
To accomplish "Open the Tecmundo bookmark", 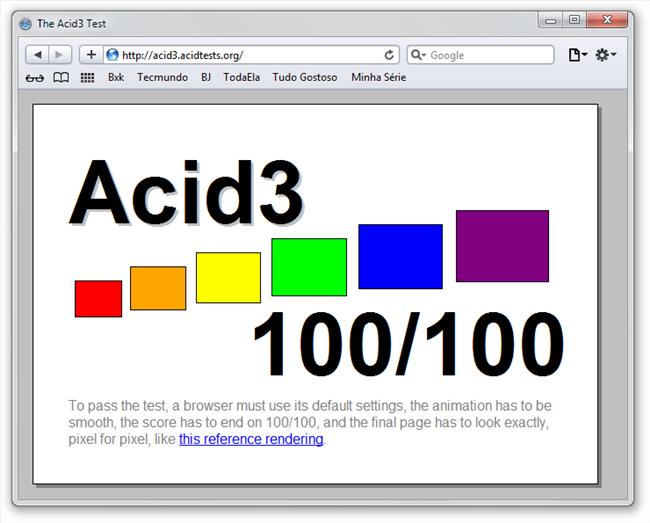I will (x=162, y=77).
